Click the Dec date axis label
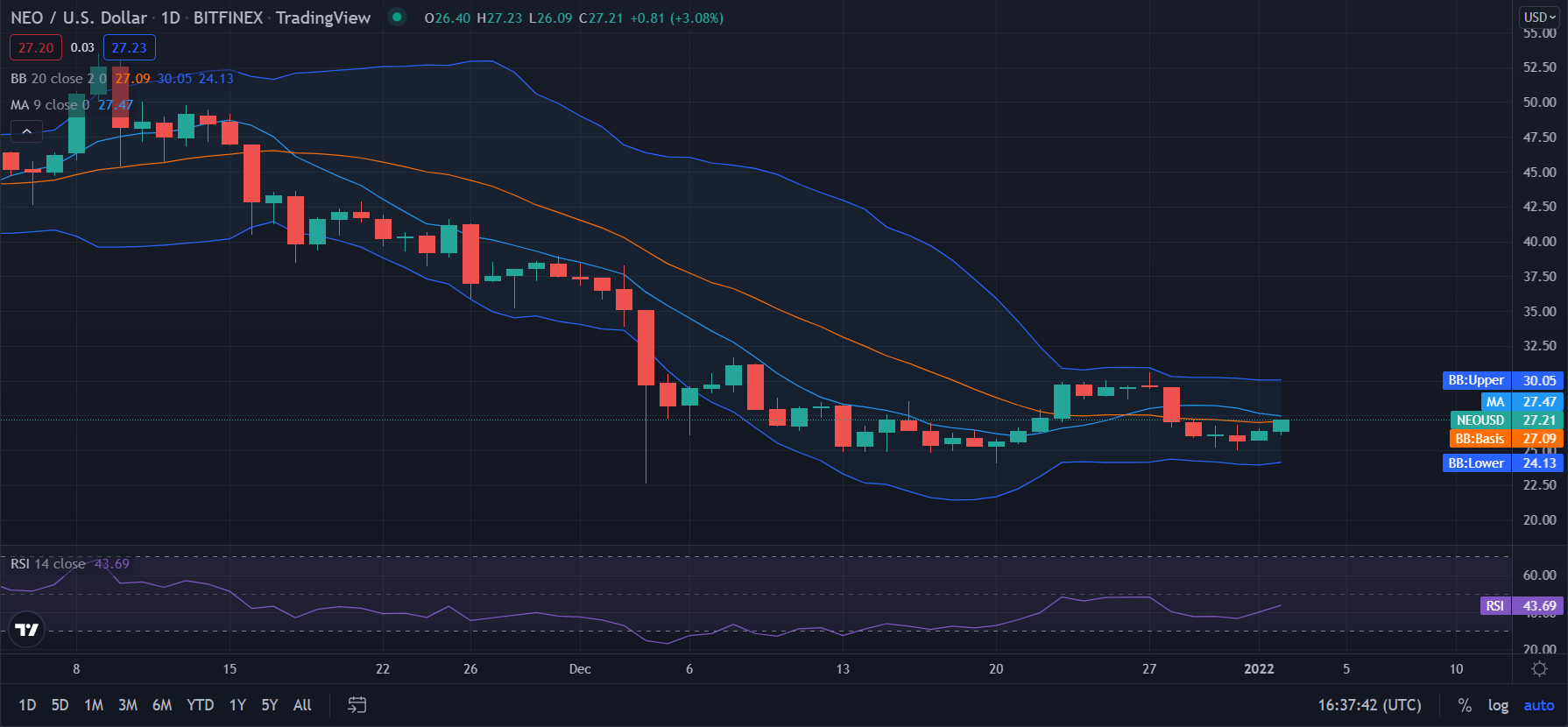 point(580,669)
